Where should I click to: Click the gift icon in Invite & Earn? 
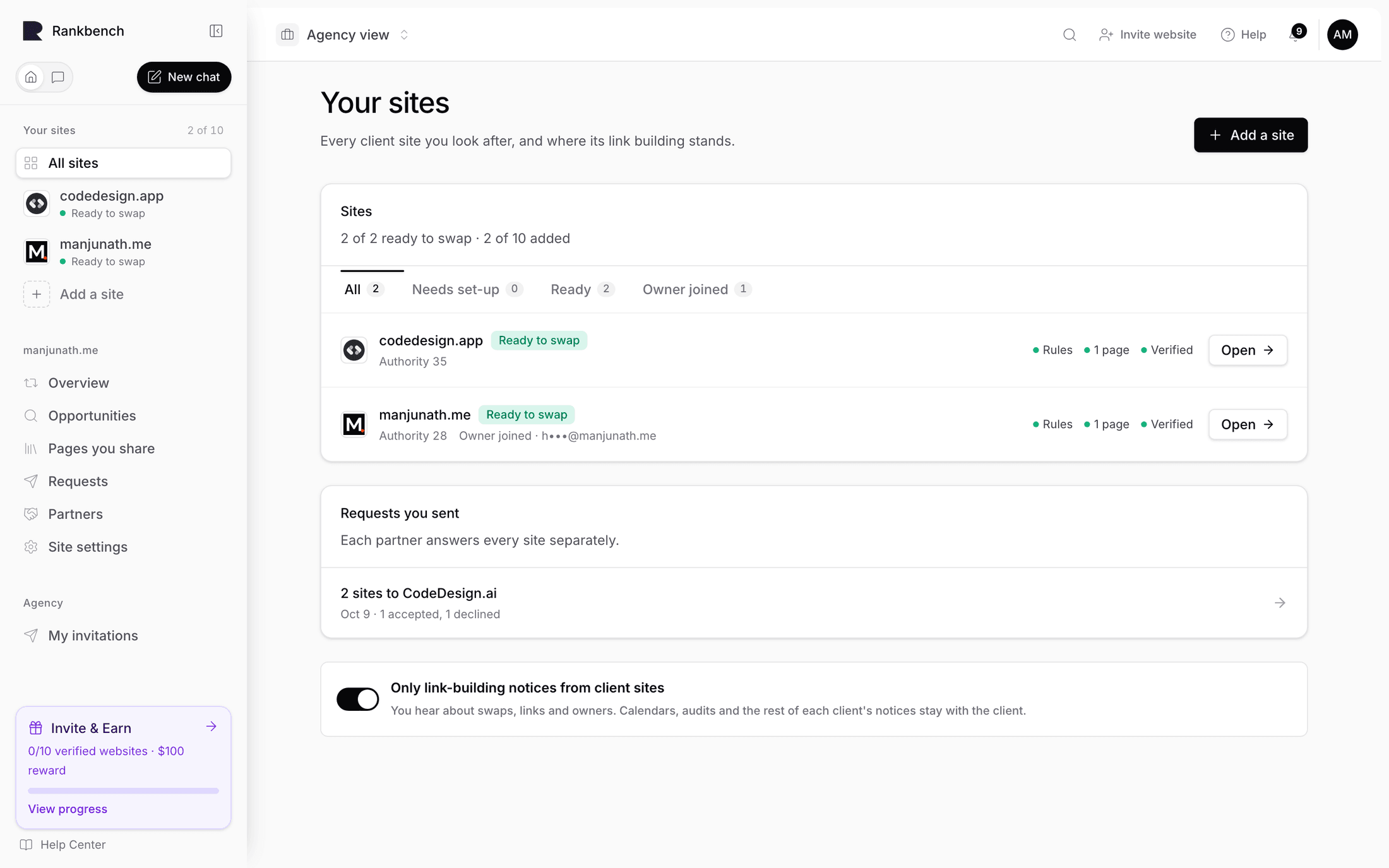[x=36, y=728]
